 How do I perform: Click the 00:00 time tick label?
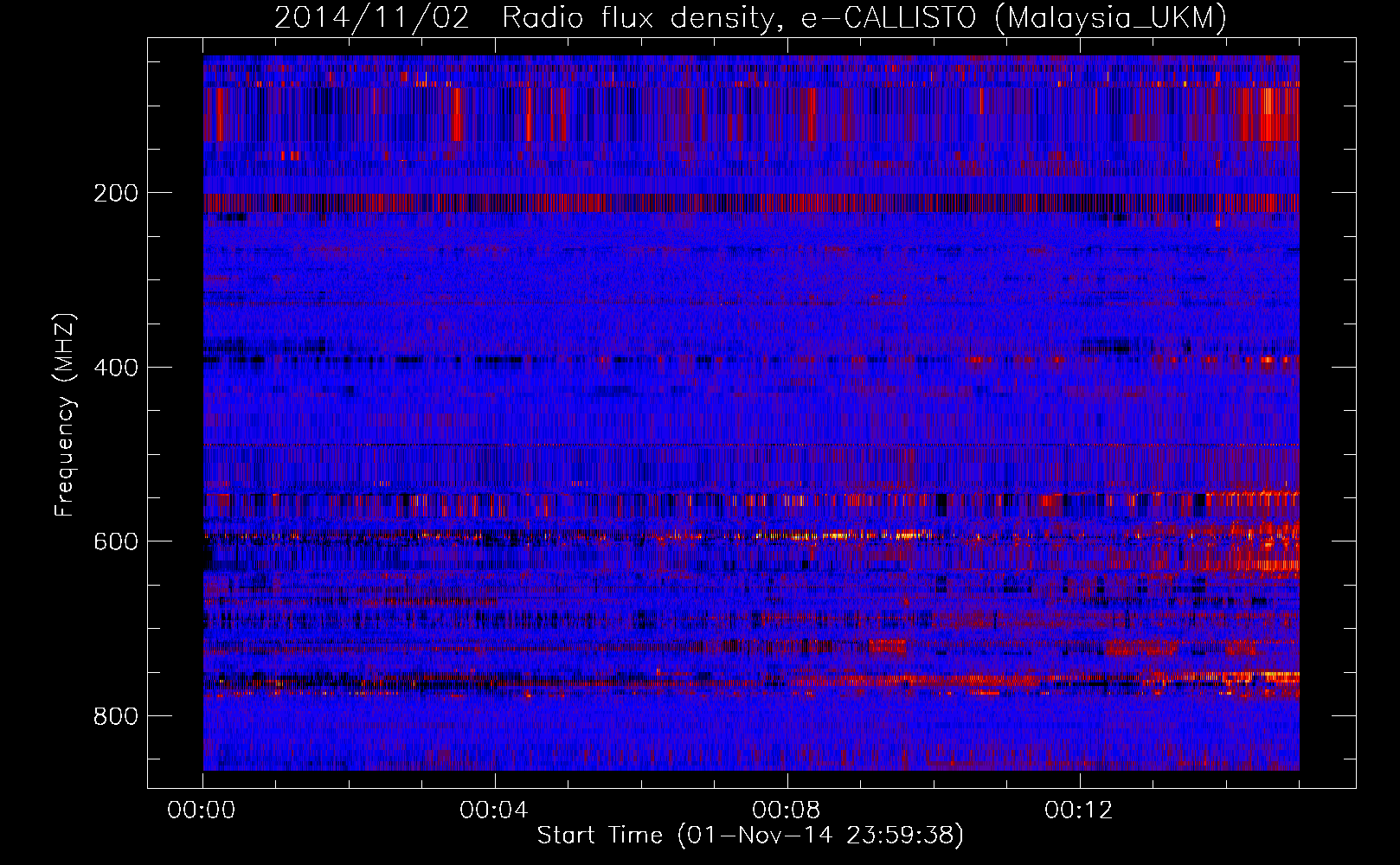(x=202, y=811)
